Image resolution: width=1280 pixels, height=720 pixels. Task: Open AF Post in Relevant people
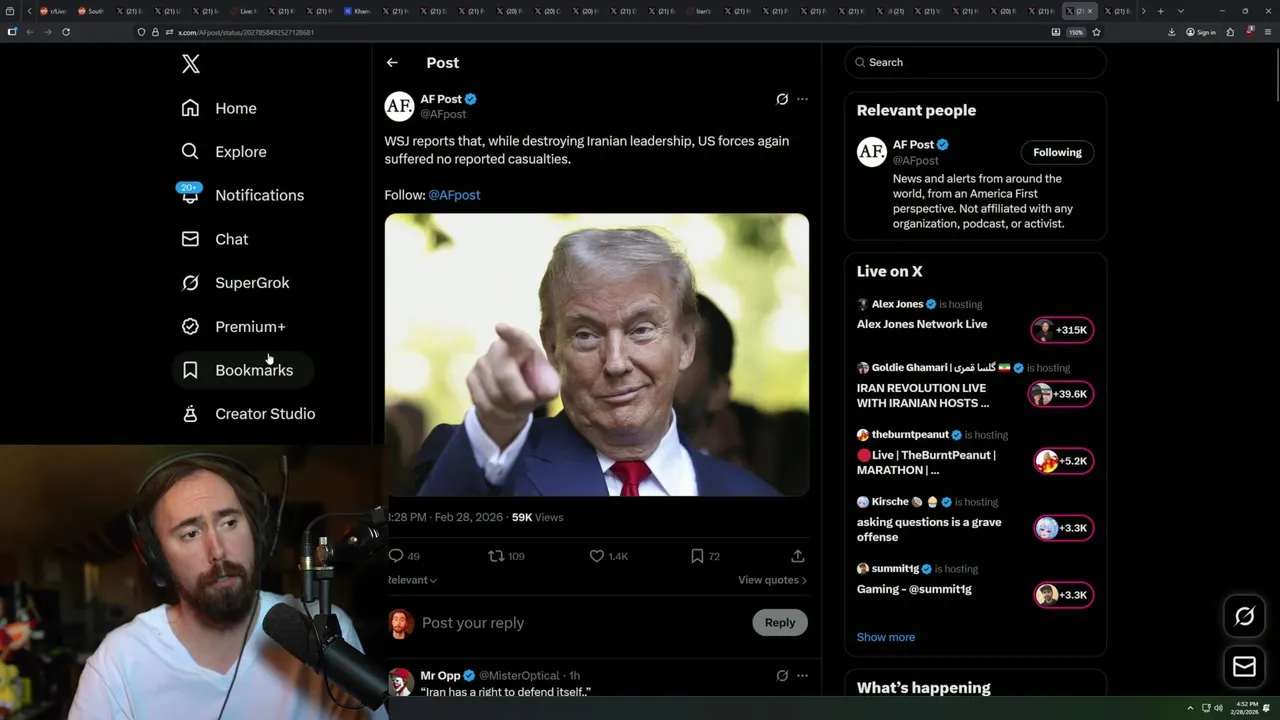pyautogui.click(x=913, y=145)
